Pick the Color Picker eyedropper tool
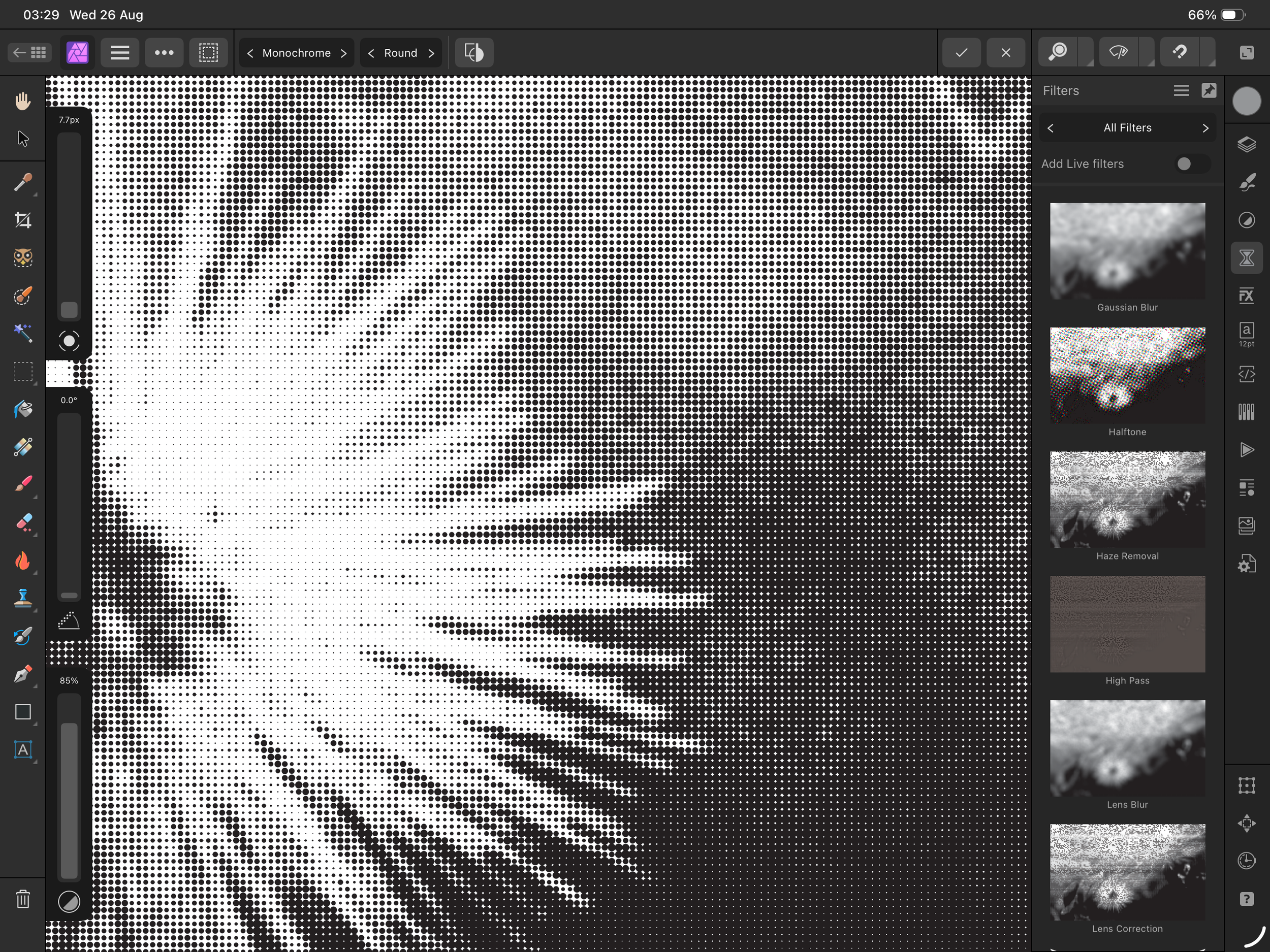 point(23,182)
